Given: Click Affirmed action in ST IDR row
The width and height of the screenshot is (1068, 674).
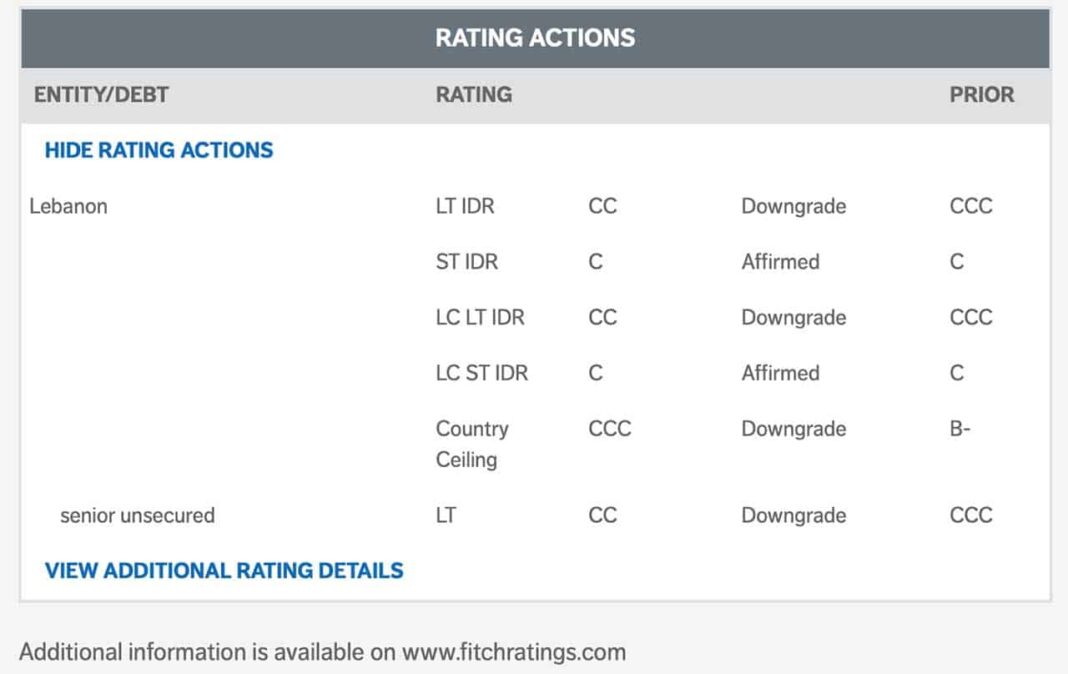Looking at the screenshot, I should [780, 262].
